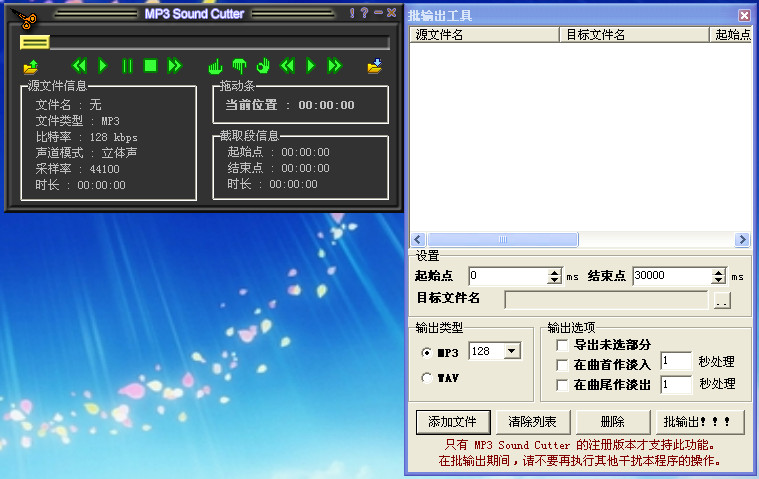Click the yellow slider thumb on the seek bar
Viewport: 759px width, 479px height.
point(34,43)
